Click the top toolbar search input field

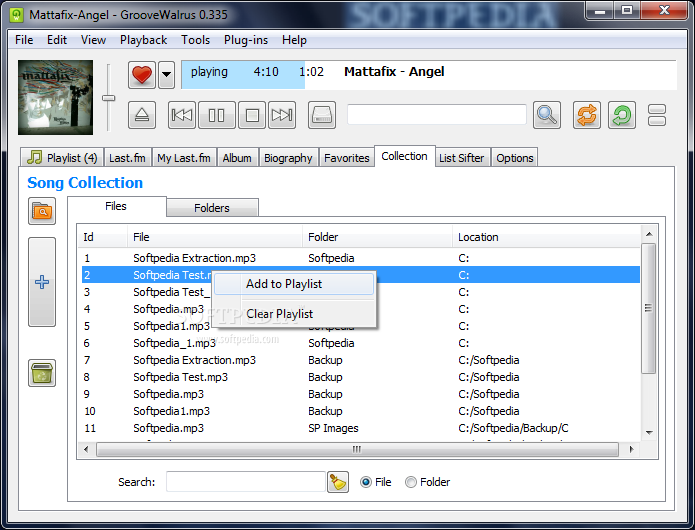(437, 115)
